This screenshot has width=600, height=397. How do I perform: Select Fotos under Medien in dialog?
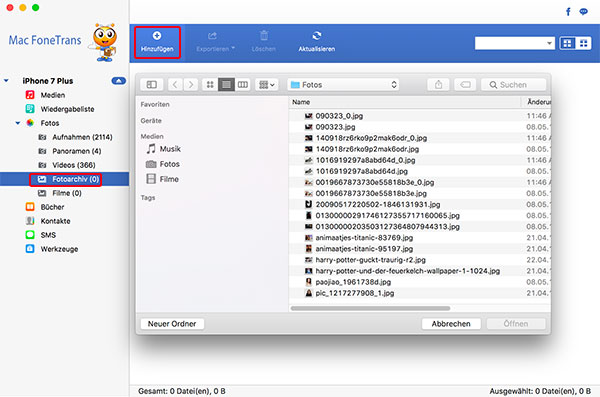170,164
